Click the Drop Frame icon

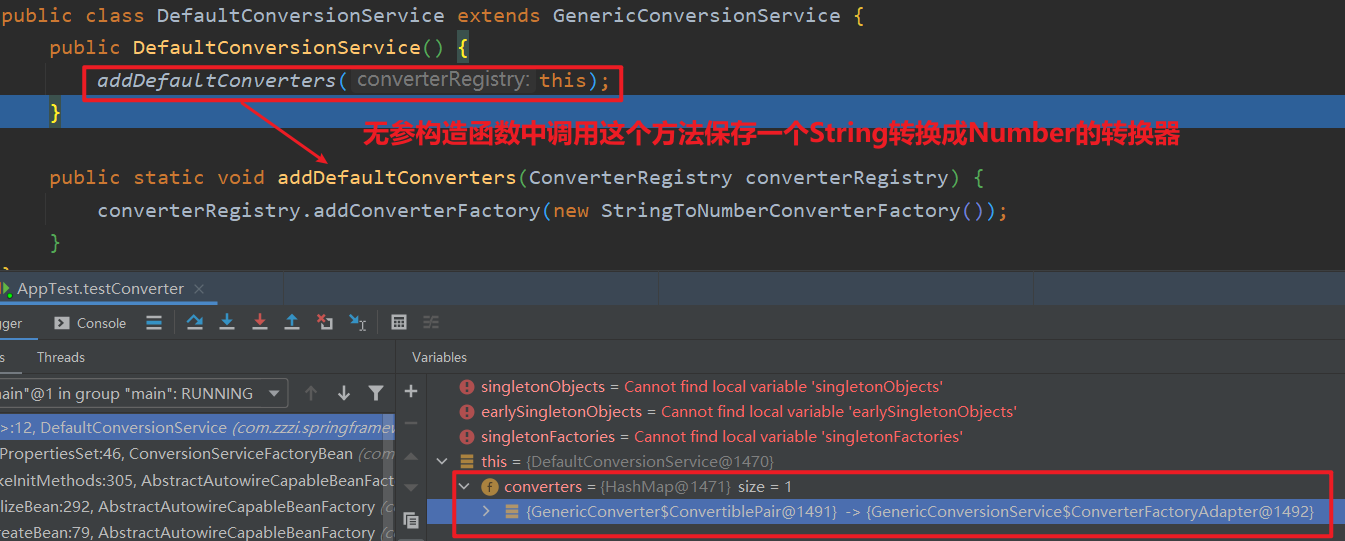(325, 322)
